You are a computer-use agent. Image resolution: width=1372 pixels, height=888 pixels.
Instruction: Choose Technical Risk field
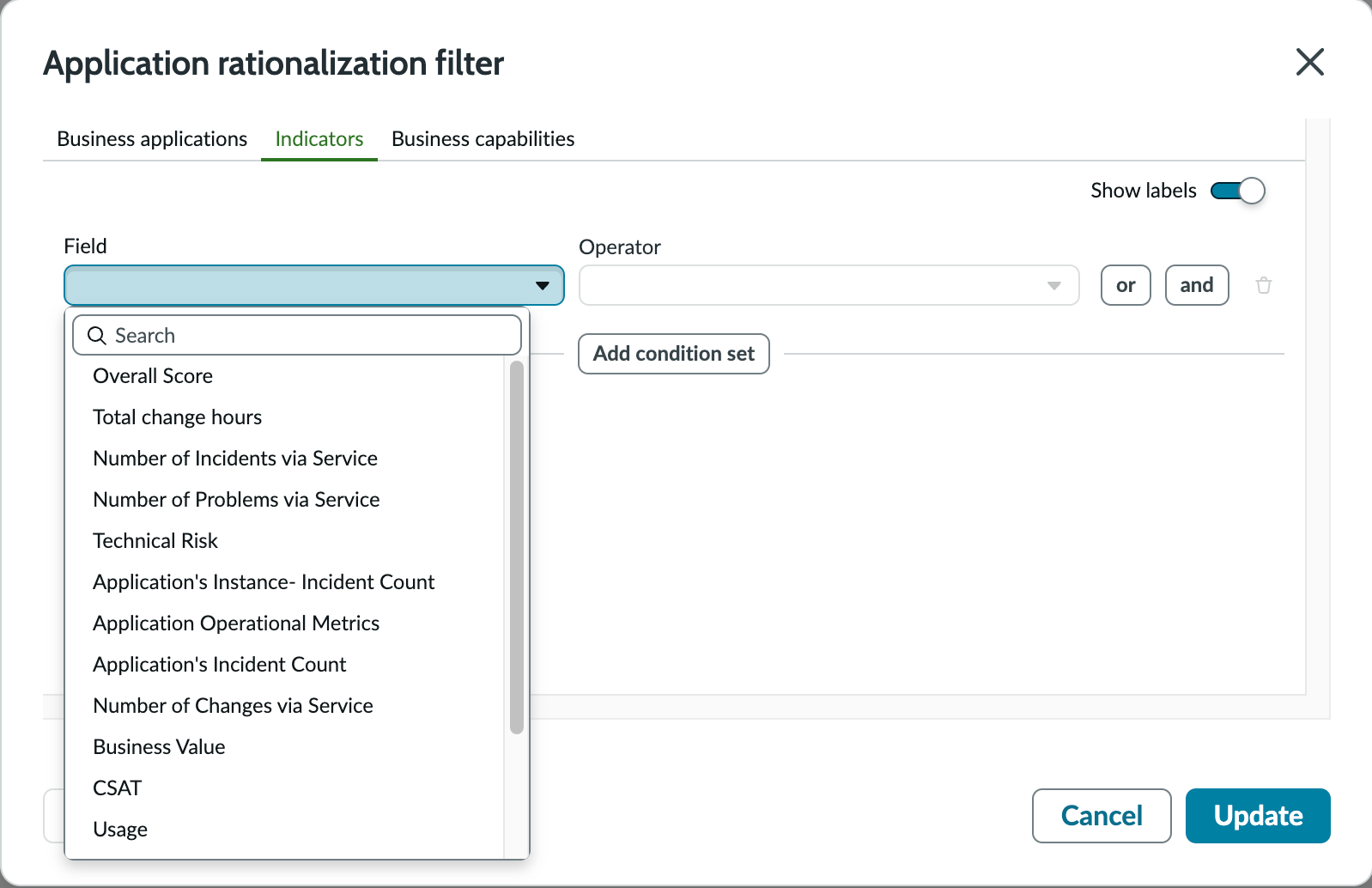285,541
